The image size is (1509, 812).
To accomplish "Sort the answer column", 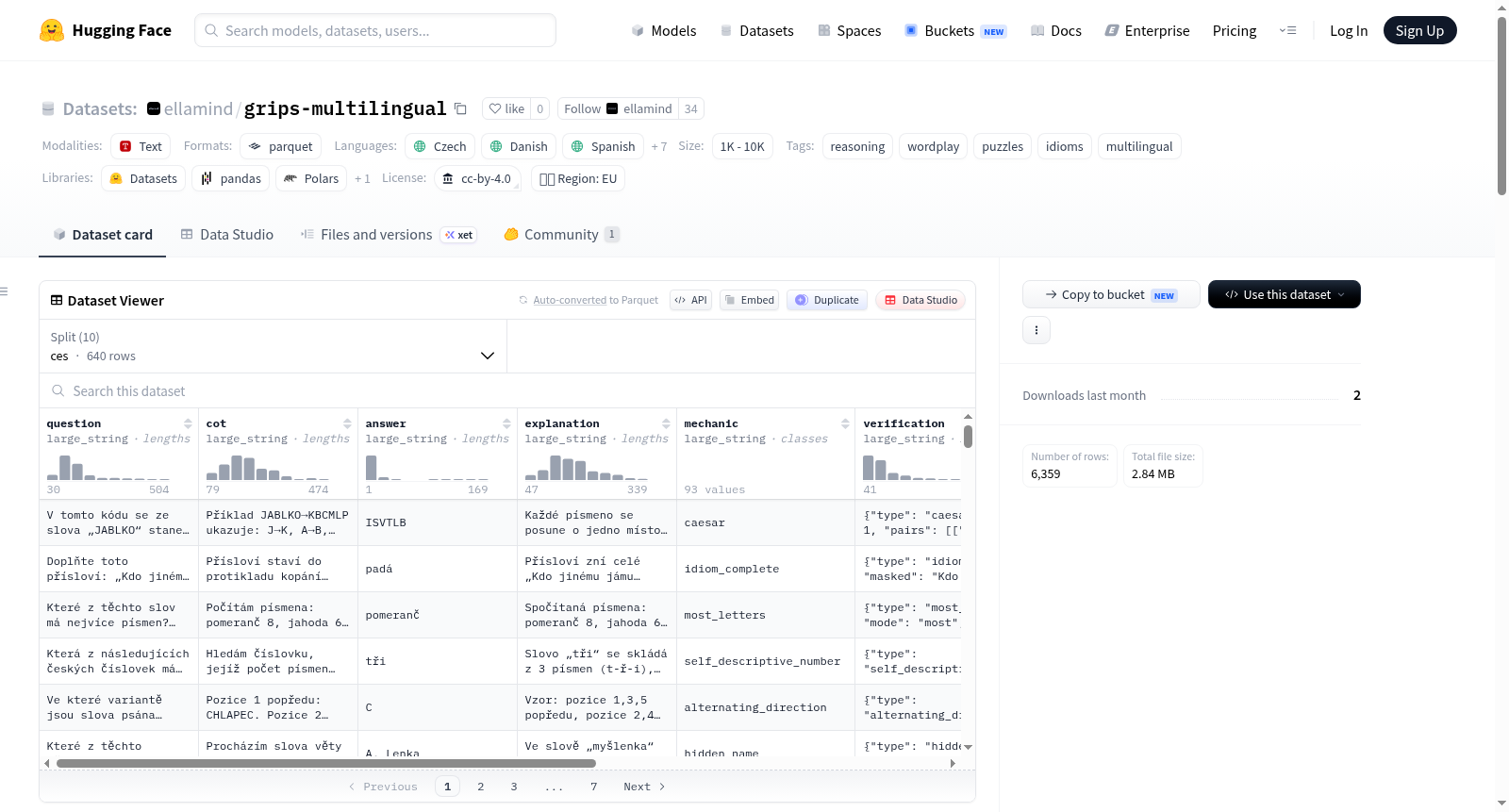I will (506, 423).
